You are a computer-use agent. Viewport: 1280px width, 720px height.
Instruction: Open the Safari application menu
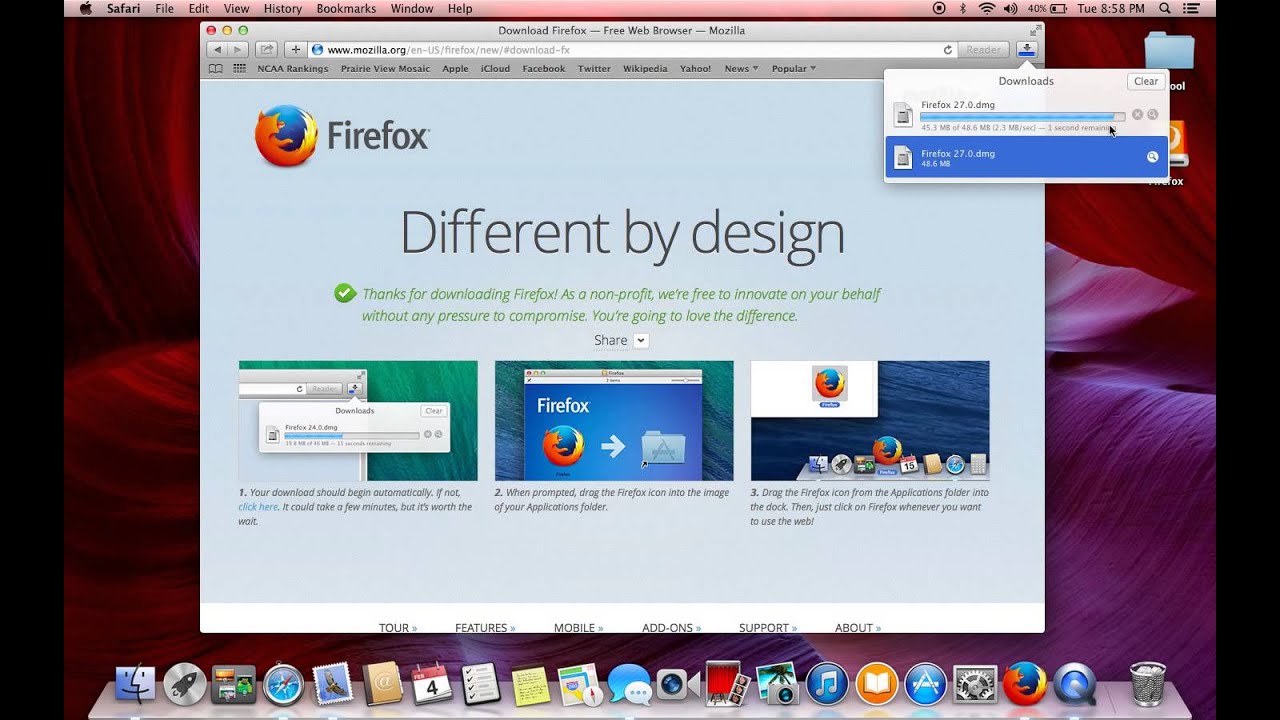tap(124, 8)
